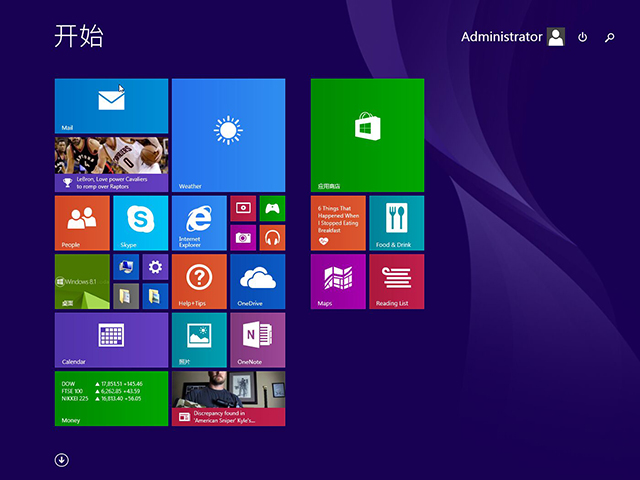Open the Calendar tile
The width and height of the screenshot is (640, 480).
111,340
